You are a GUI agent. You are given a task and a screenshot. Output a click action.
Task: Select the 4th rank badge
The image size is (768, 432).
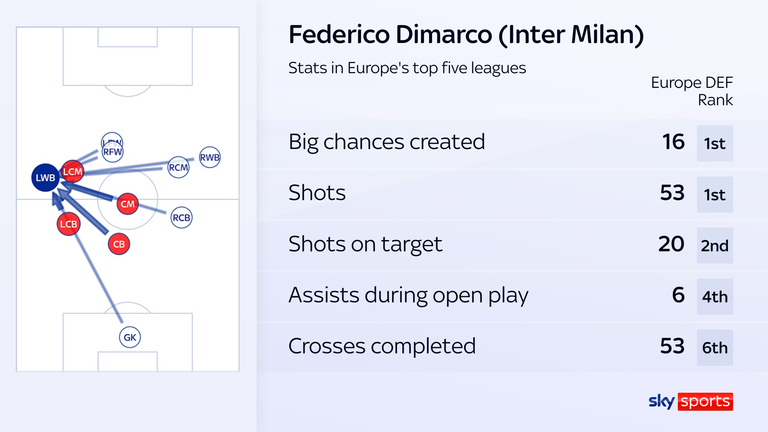point(715,296)
